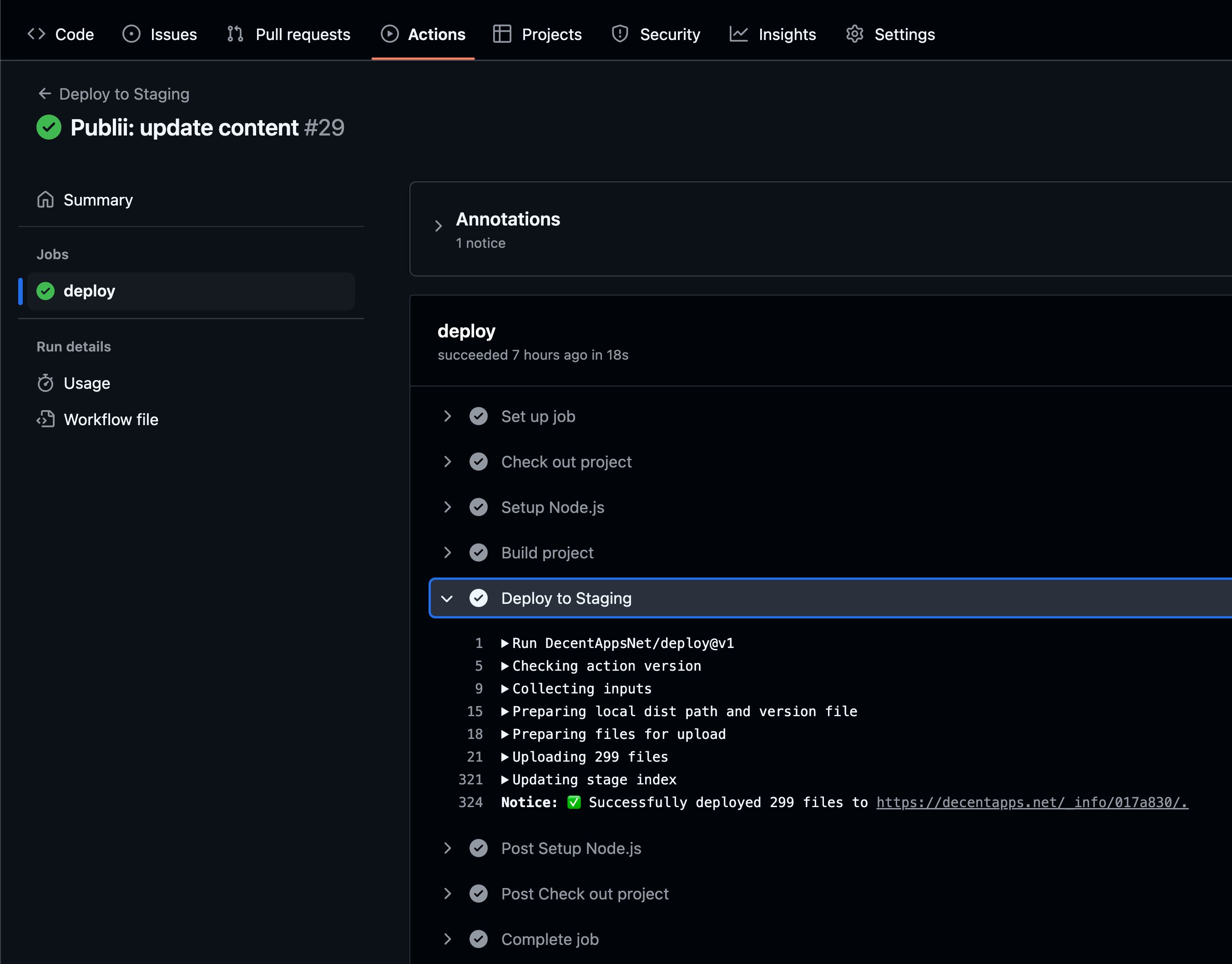
Task: Click the Actions play icon
Action: click(x=389, y=34)
